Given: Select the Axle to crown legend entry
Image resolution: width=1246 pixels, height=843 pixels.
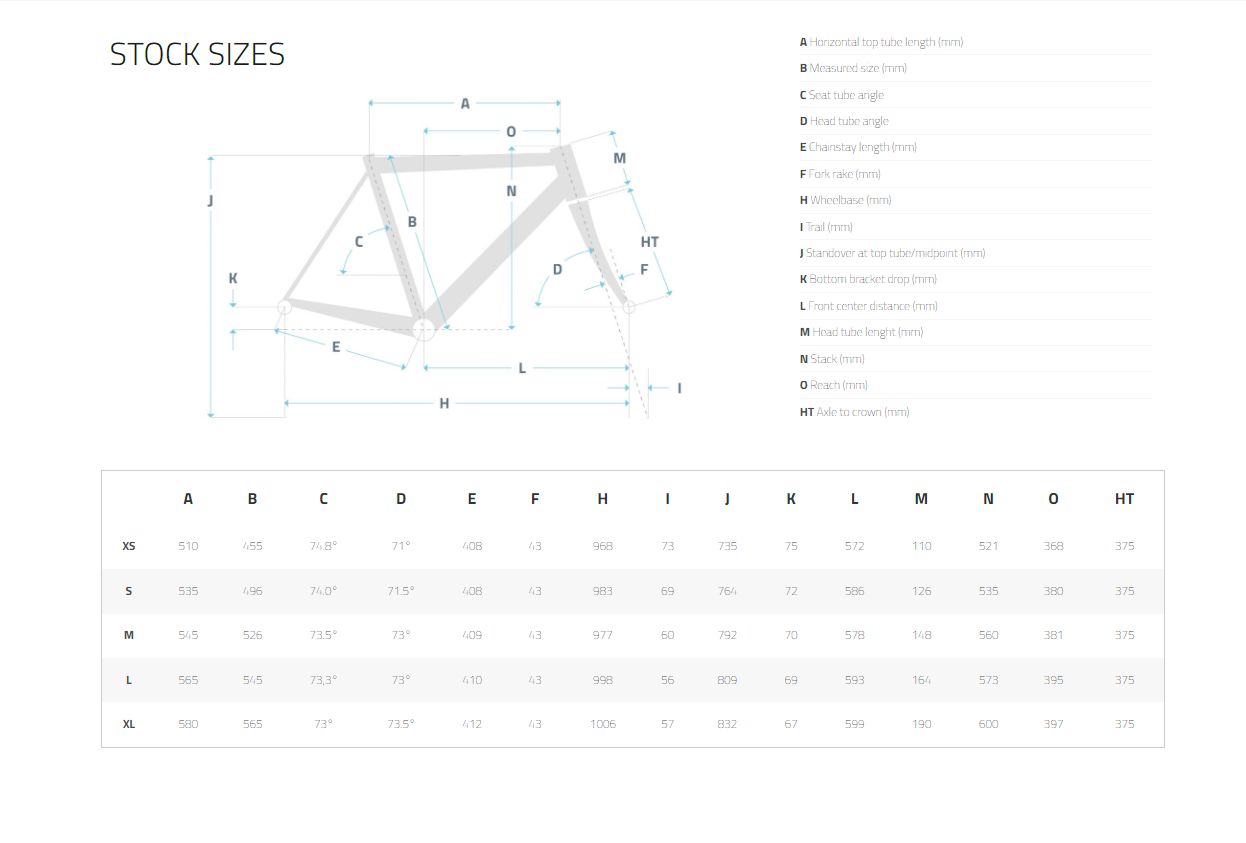Looking at the screenshot, I should pyautogui.click(x=854, y=411).
